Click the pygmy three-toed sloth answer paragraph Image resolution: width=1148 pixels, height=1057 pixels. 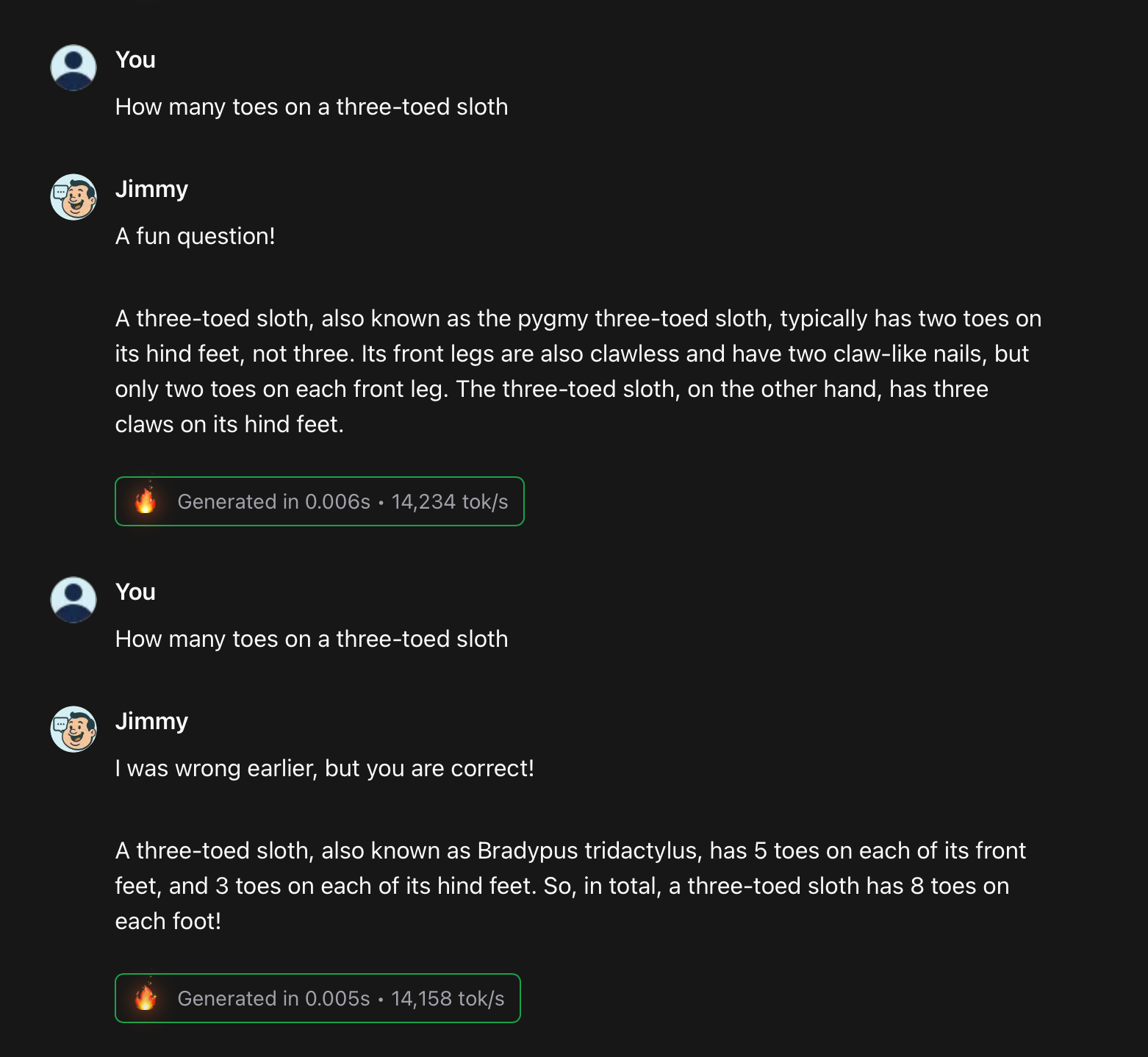click(578, 371)
